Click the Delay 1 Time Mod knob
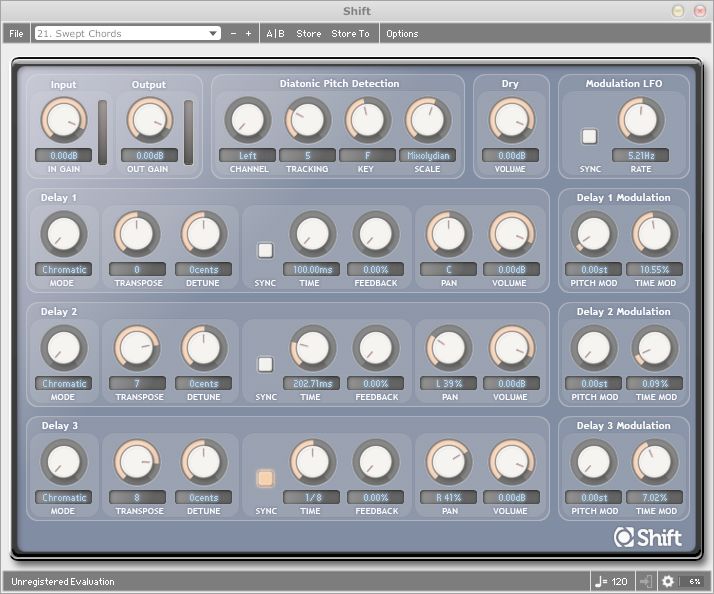Viewport: 714px width, 594px height. point(654,234)
